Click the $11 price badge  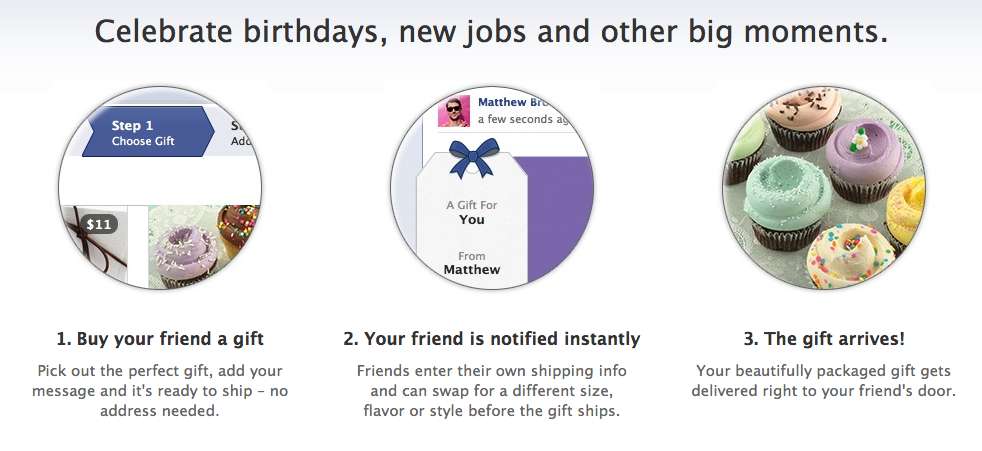click(98, 224)
